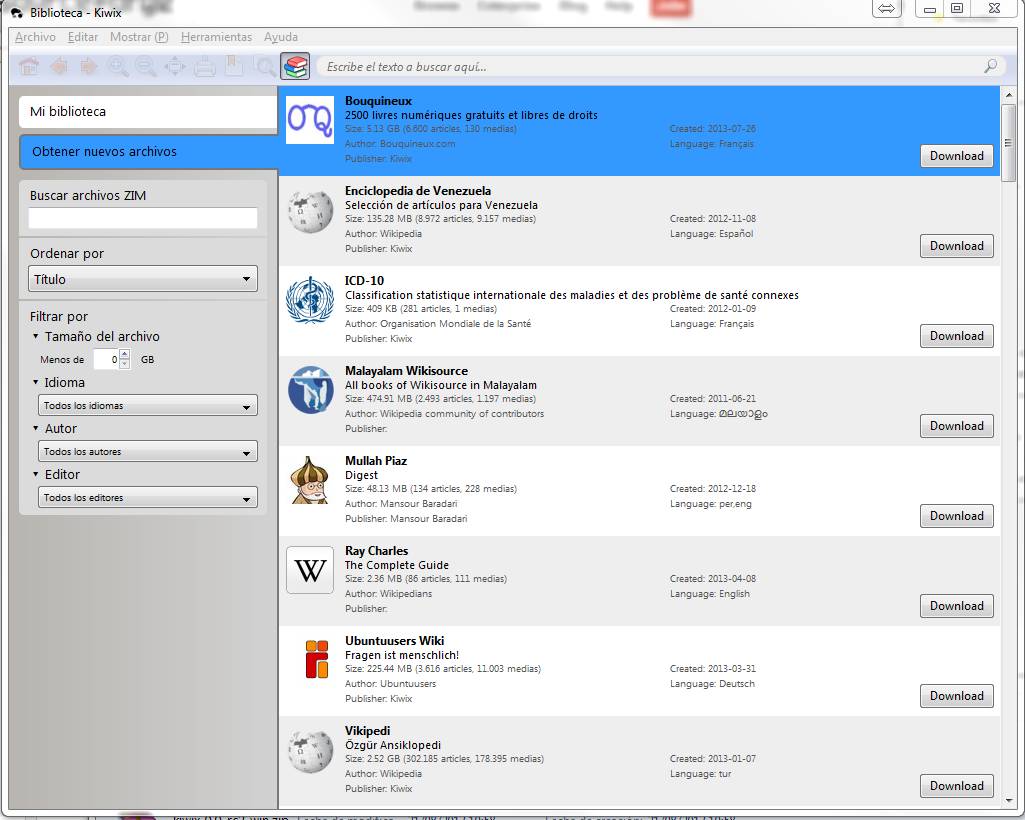This screenshot has width=1025, height=820.
Task: Click the Bouquineux logo thumbnail
Action: [x=310, y=120]
